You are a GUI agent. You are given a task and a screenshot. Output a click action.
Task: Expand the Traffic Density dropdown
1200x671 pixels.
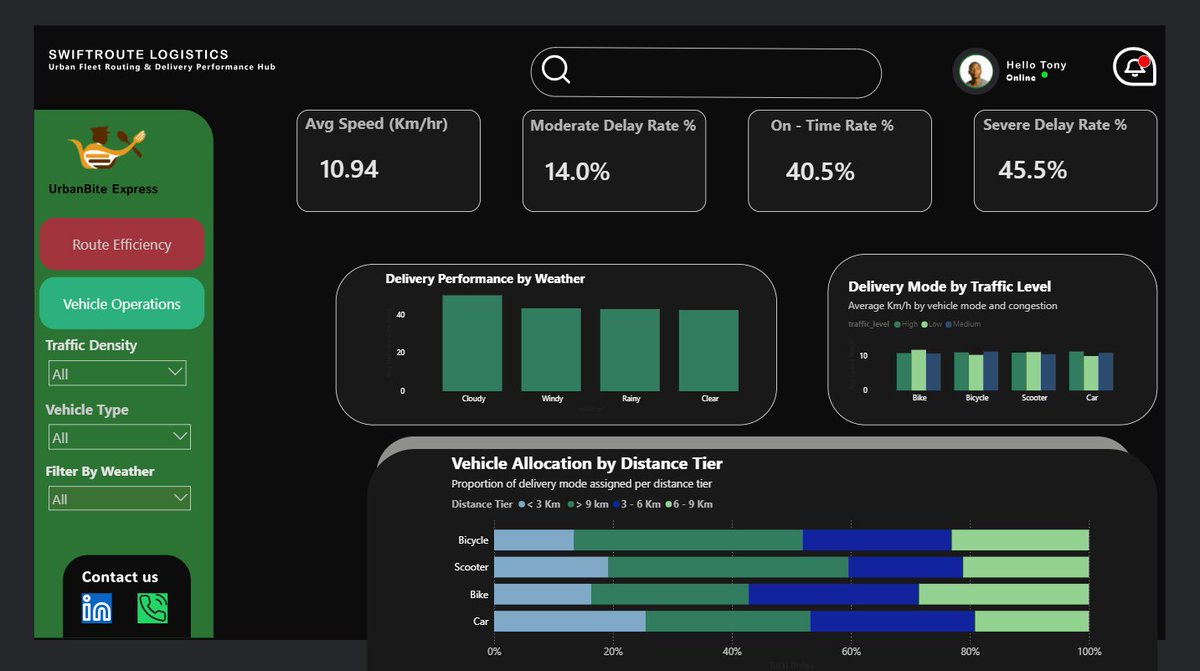point(118,374)
